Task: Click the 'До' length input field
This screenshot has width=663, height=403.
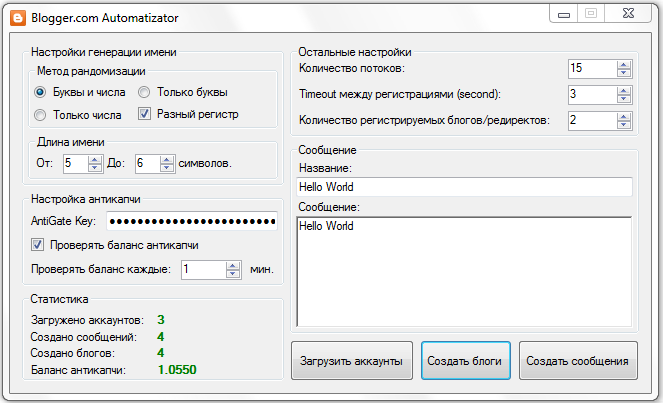Action: tap(148, 163)
